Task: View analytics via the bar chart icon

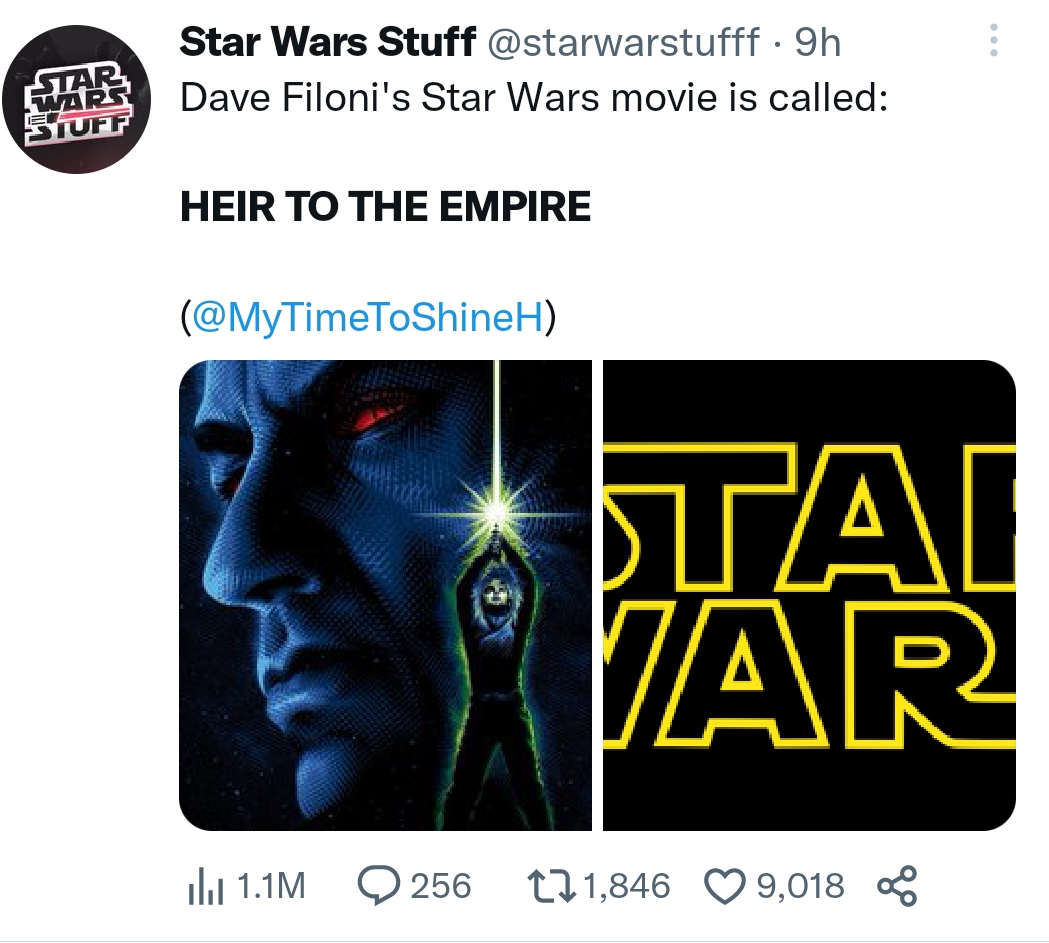Action: [204, 885]
